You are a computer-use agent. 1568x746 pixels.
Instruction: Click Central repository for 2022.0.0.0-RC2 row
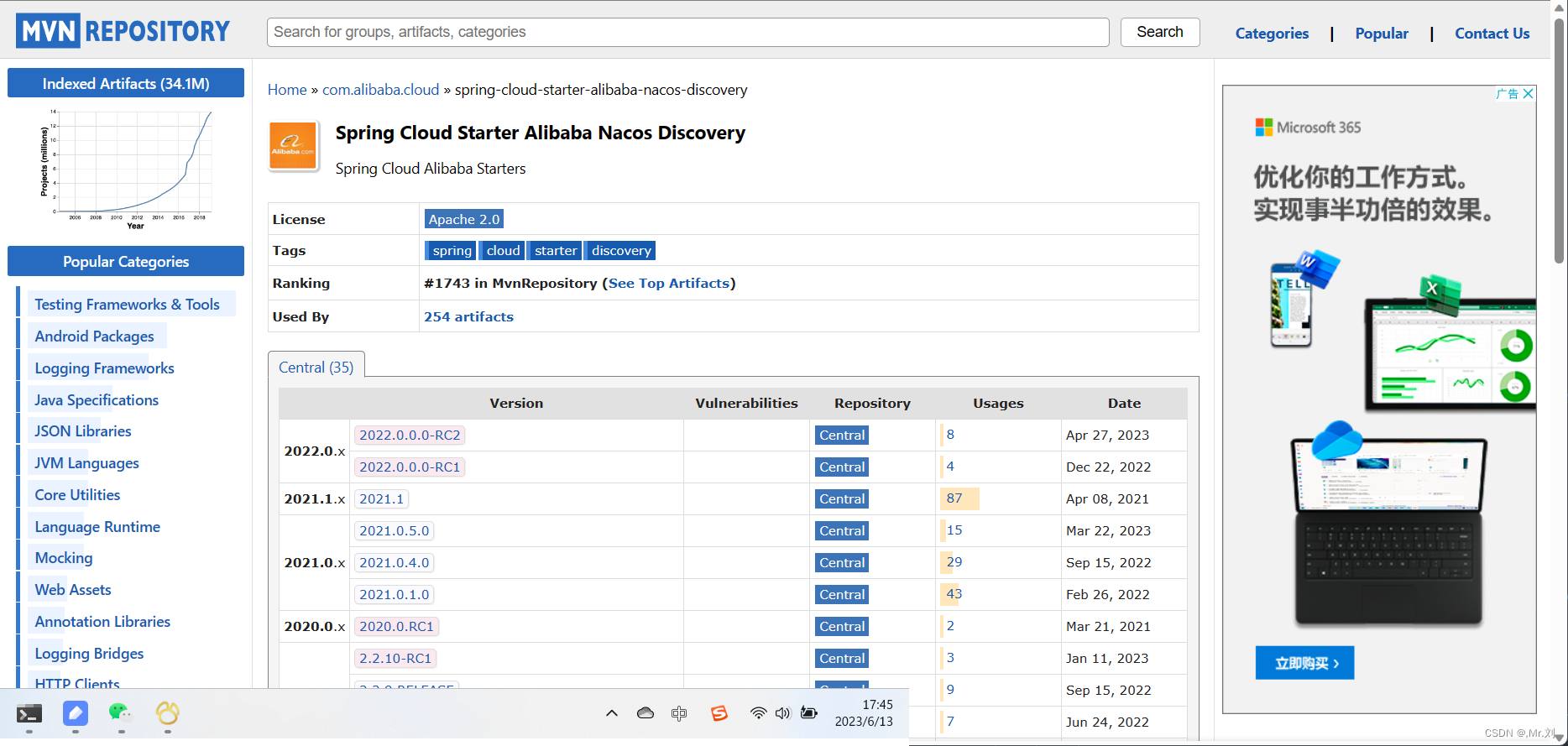(842, 435)
